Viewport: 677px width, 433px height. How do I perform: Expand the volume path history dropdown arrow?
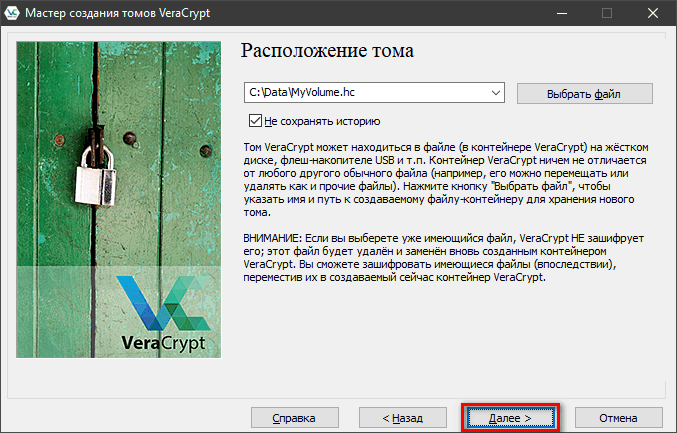[x=496, y=93]
